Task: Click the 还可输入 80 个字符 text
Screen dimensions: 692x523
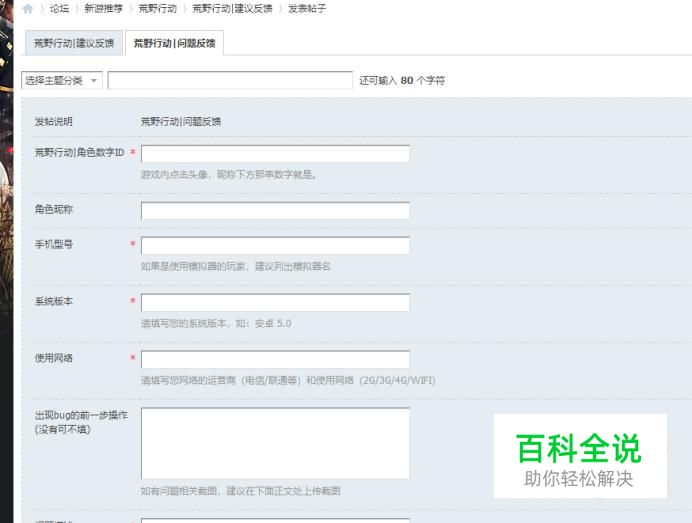Action: click(402, 80)
